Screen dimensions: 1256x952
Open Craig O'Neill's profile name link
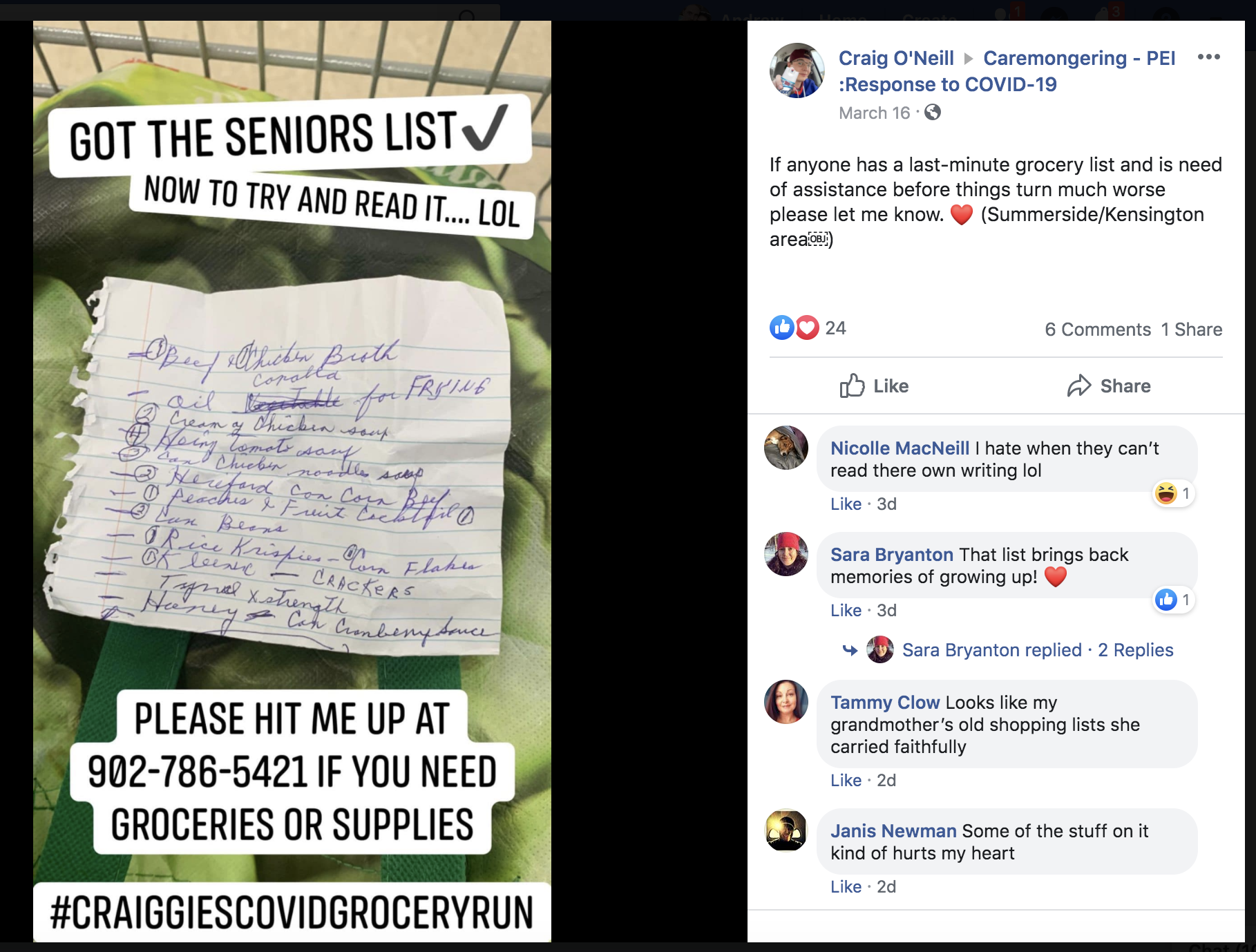(x=896, y=58)
